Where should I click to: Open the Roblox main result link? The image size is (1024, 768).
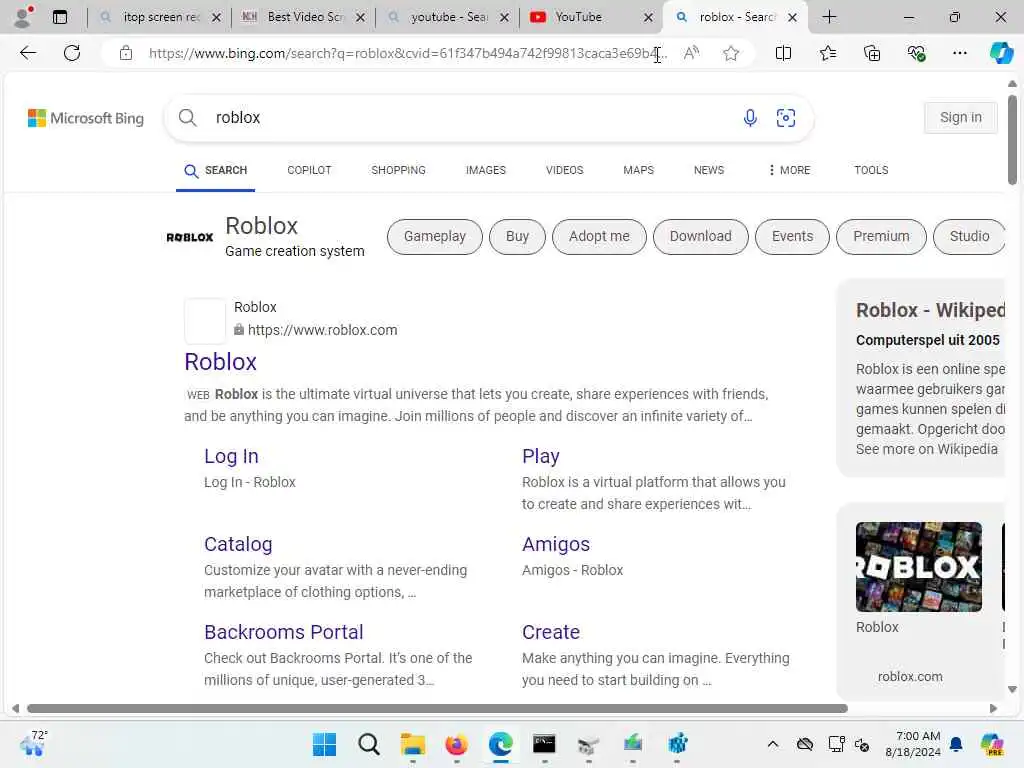221,362
